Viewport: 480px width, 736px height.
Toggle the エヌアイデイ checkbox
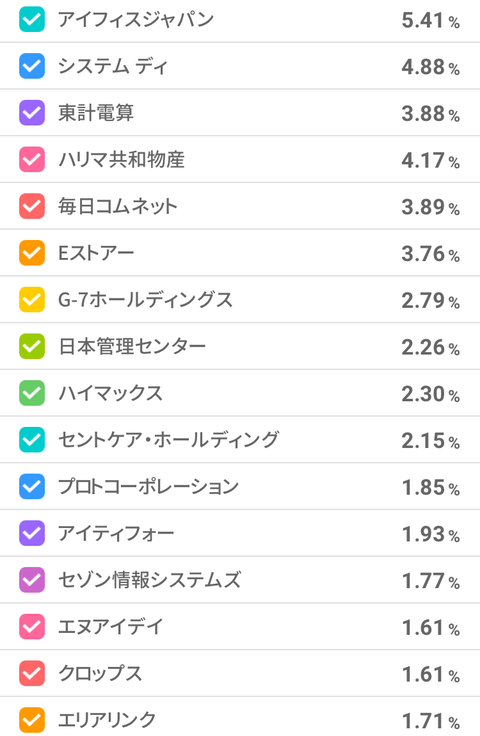click(32, 627)
